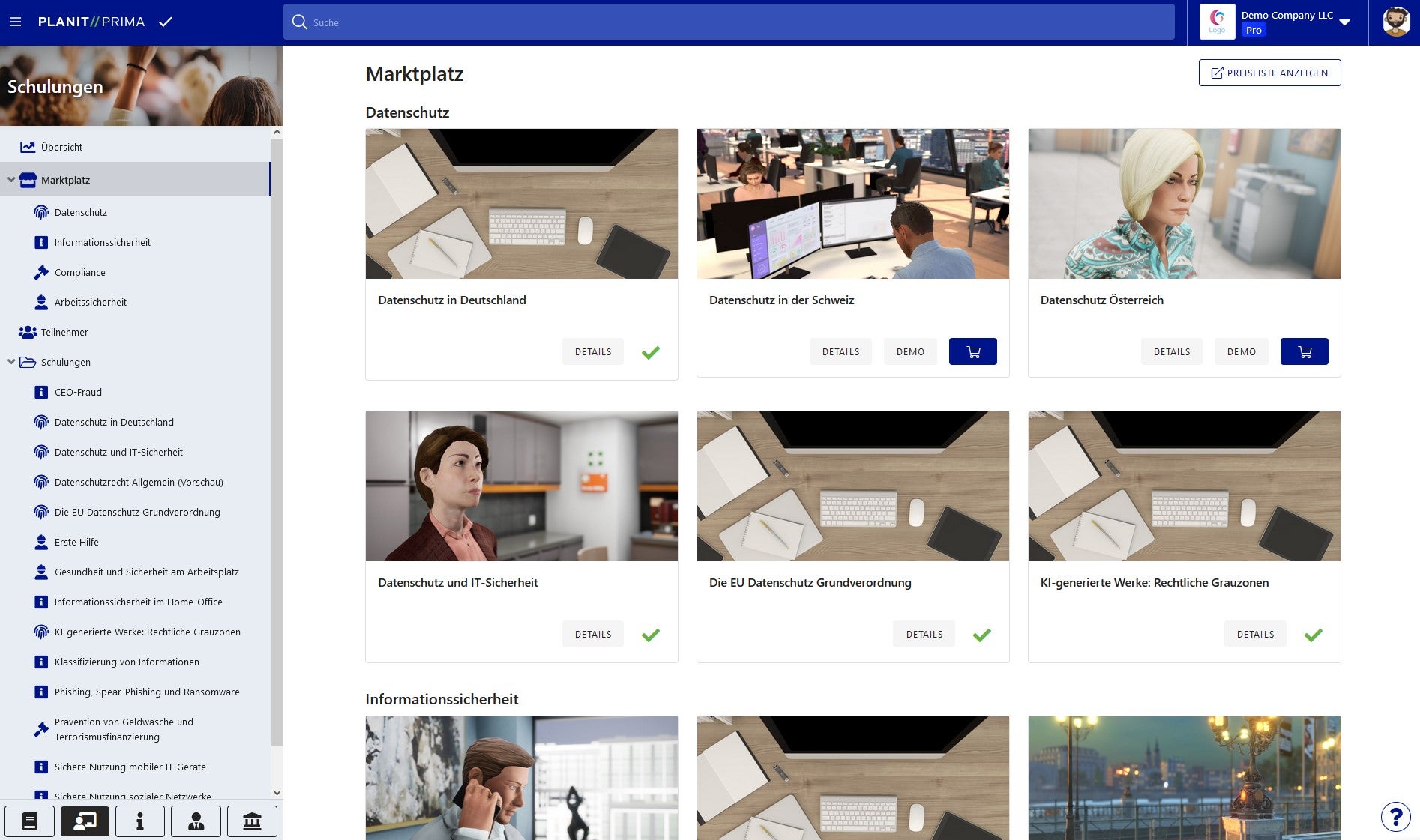Open the Demo Company LLC dropdown

(1344, 22)
